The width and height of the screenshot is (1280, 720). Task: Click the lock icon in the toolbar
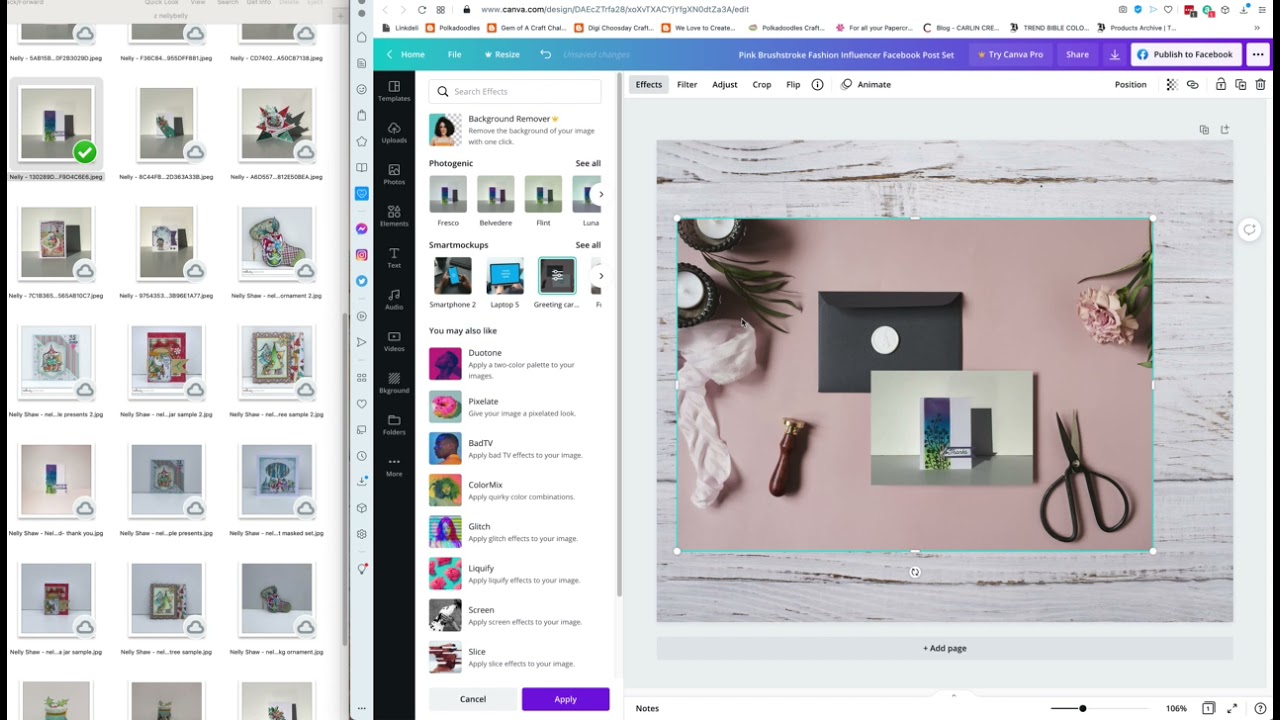coord(1220,84)
